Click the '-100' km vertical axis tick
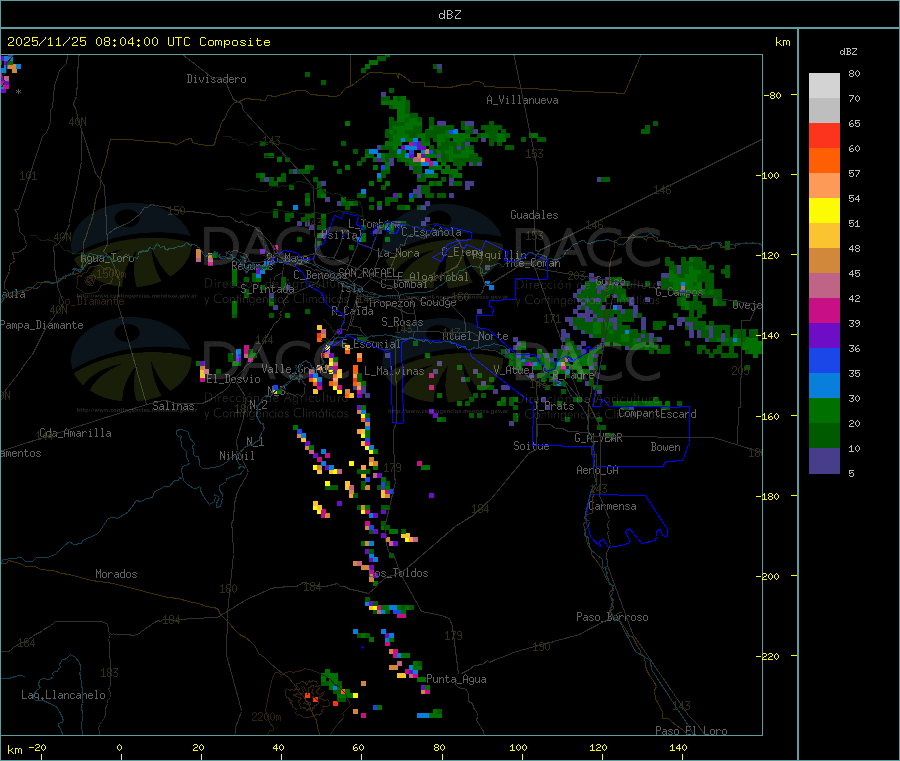 click(x=770, y=175)
